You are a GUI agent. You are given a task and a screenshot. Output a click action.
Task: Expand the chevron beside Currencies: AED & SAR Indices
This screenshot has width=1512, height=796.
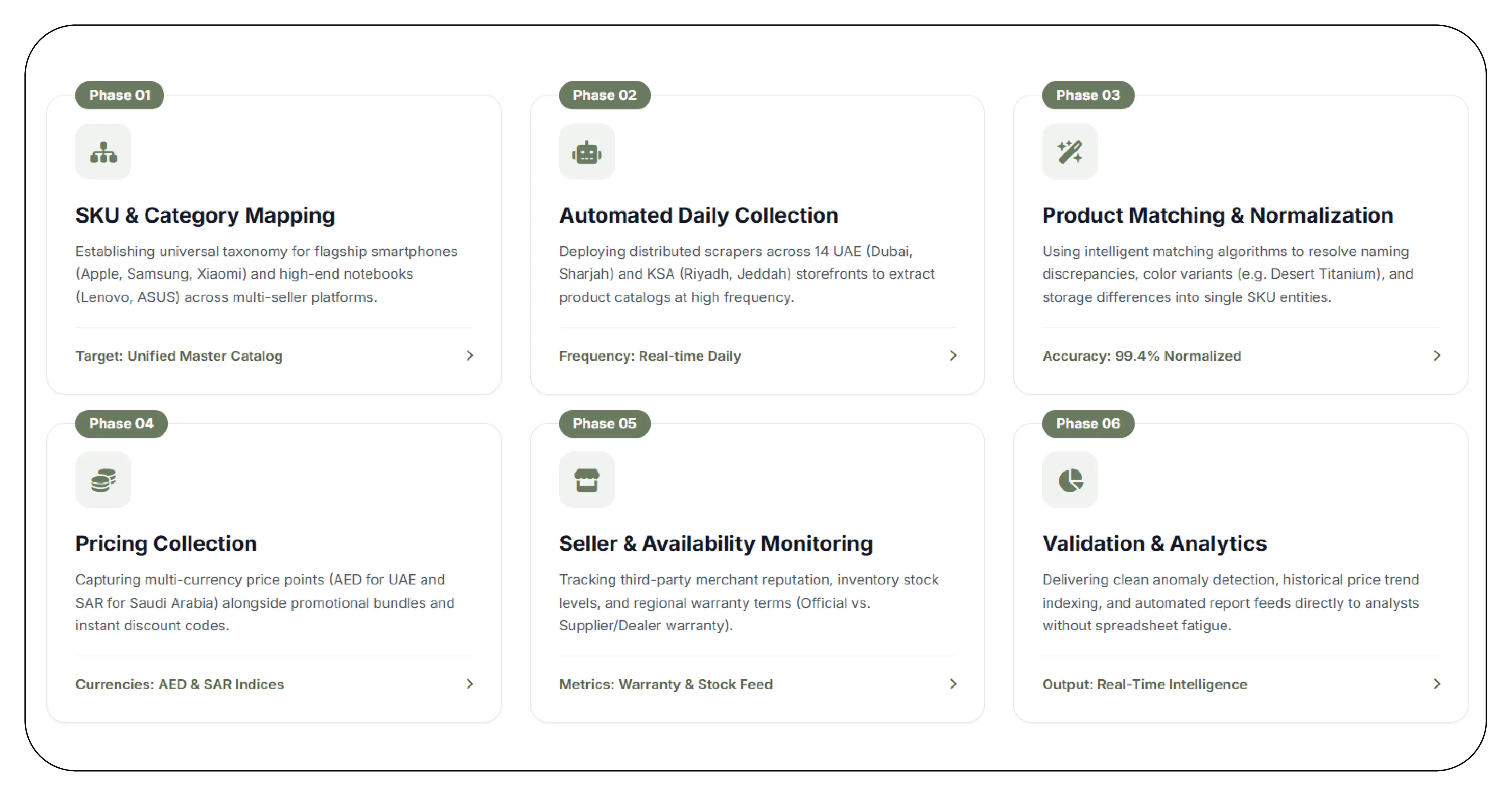pyautogui.click(x=470, y=684)
